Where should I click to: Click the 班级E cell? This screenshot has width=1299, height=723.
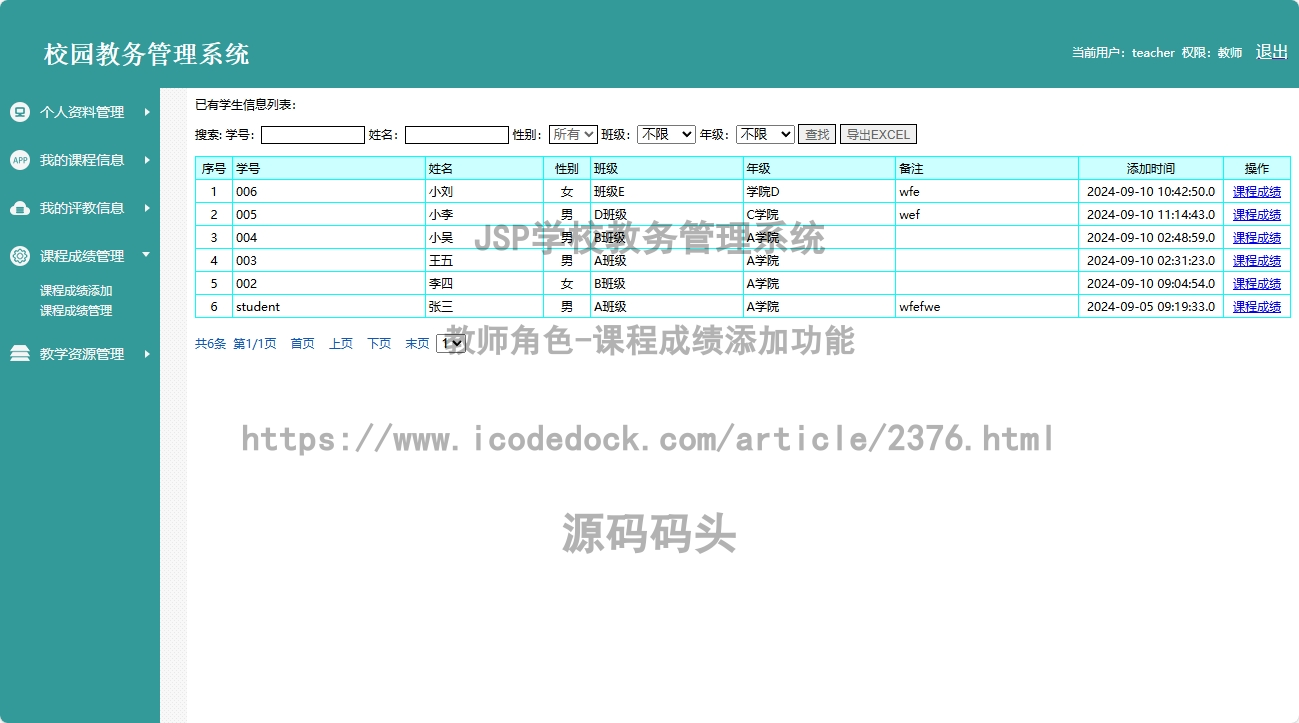pos(667,192)
